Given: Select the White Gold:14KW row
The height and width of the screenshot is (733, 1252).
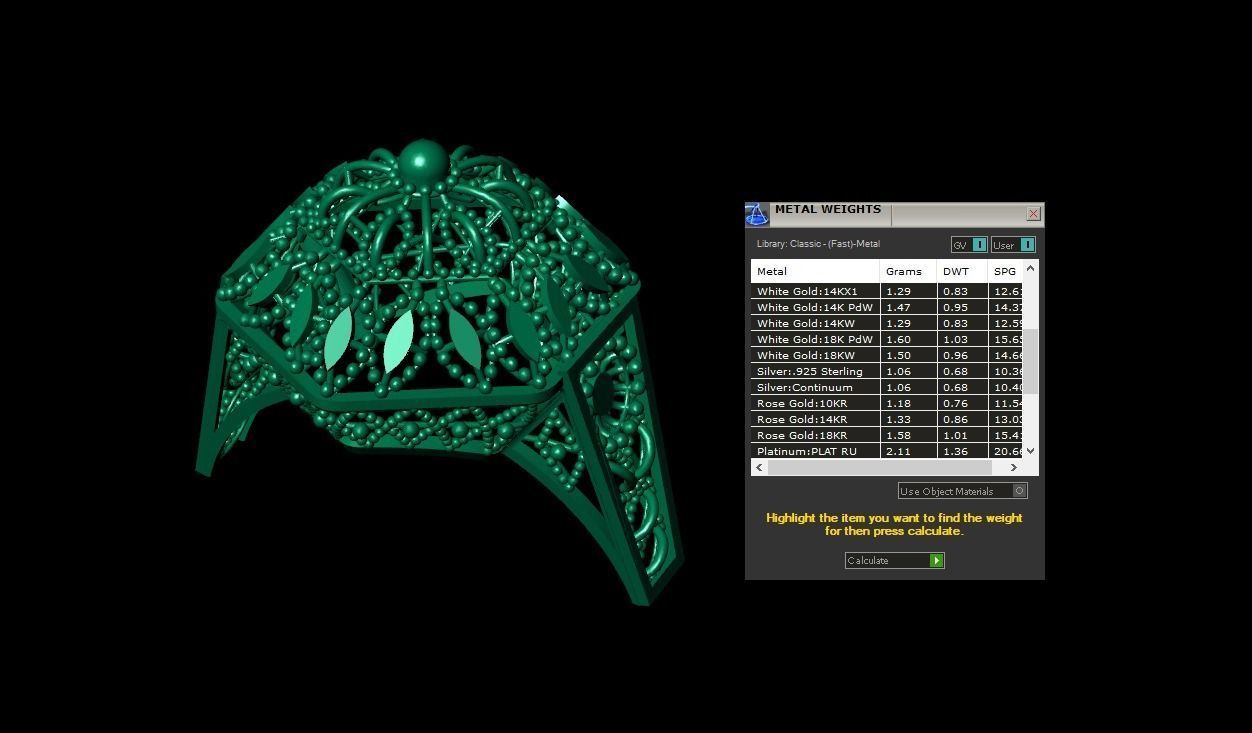Looking at the screenshot, I should point(887,323).
